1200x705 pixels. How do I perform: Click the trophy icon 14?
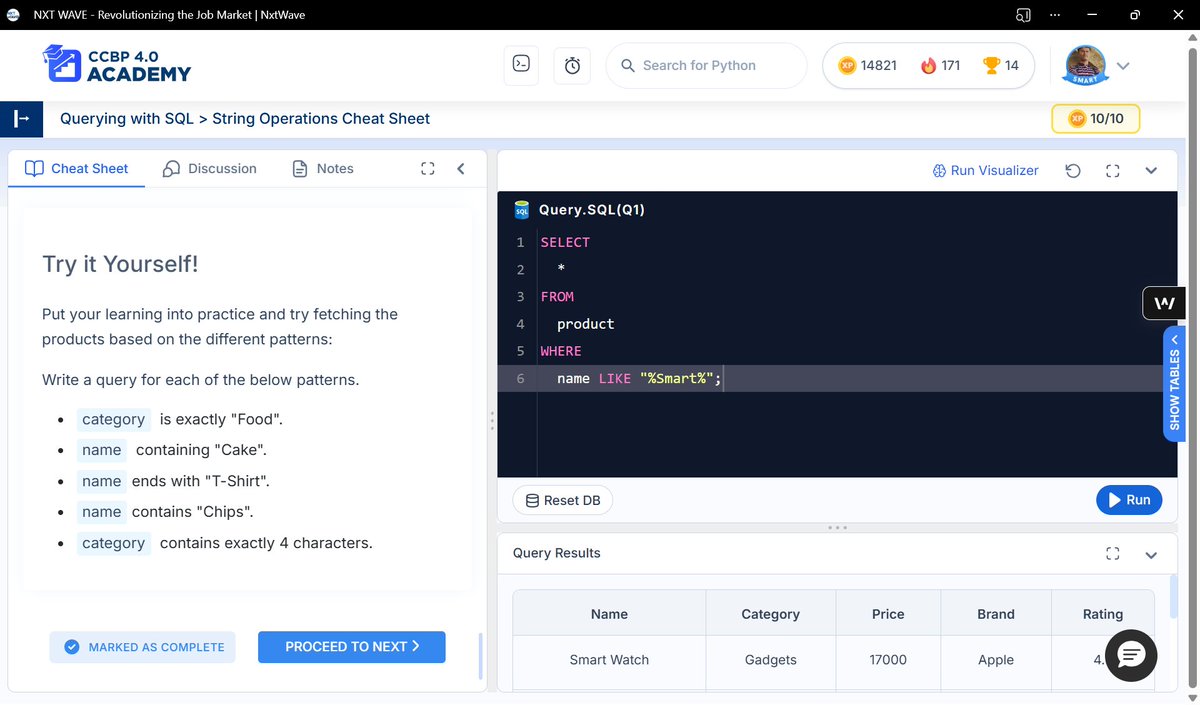pos(1000,65)
